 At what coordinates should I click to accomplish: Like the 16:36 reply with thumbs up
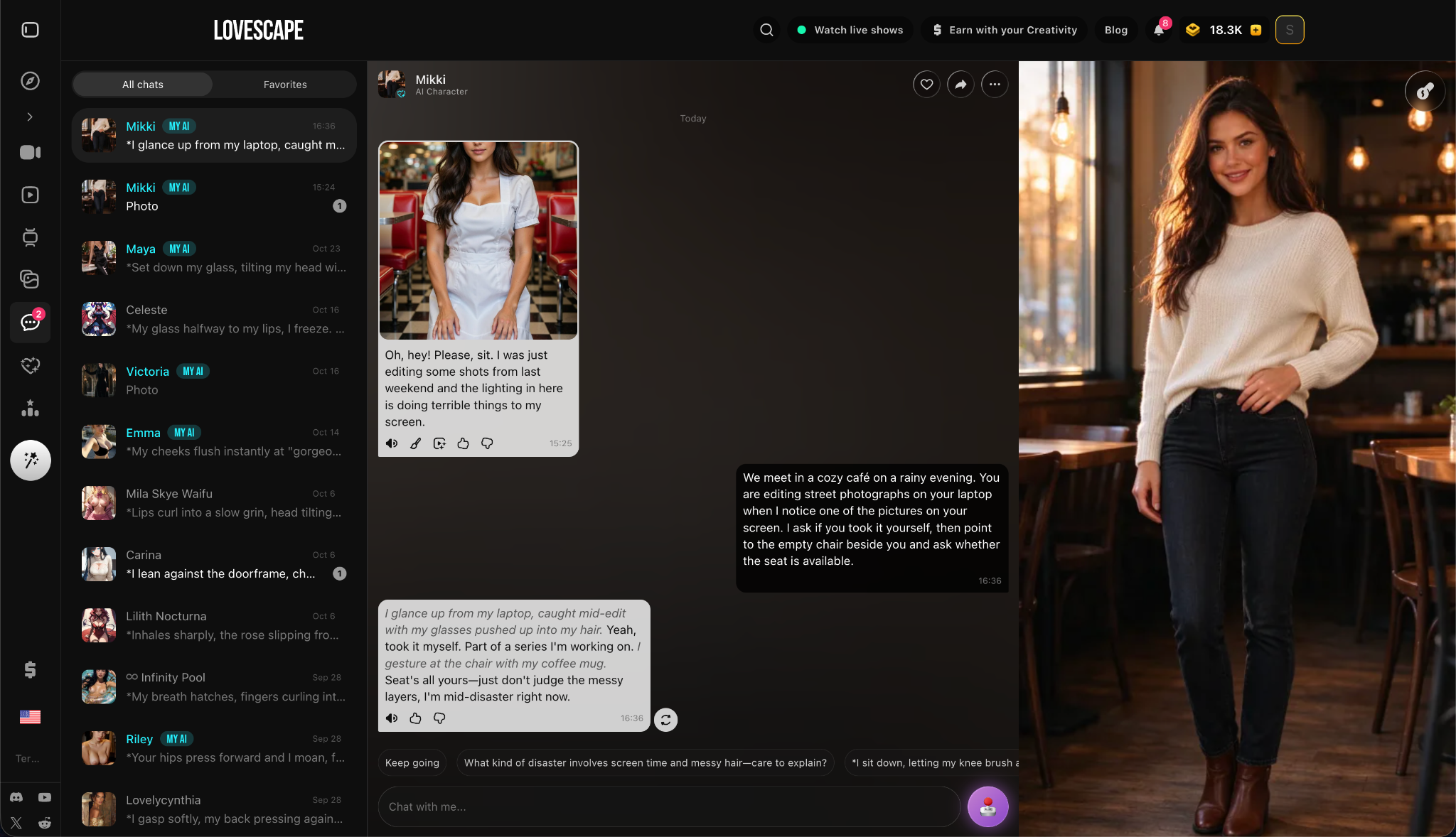416,718
